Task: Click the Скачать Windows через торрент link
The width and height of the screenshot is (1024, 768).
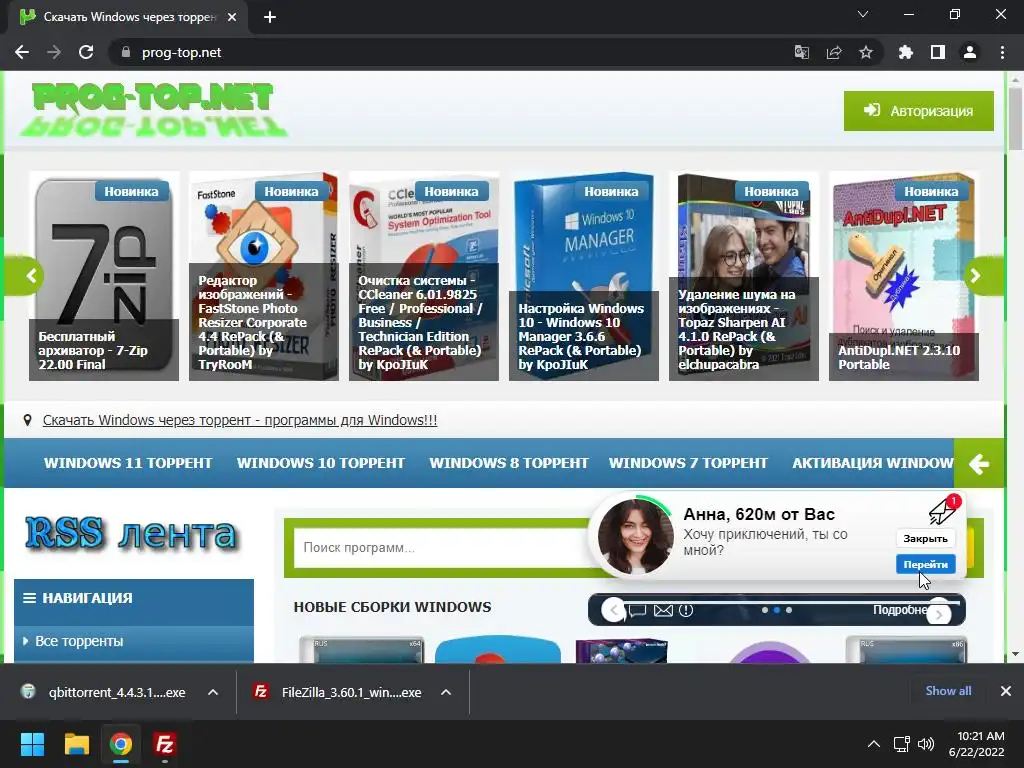Action: 240,420
